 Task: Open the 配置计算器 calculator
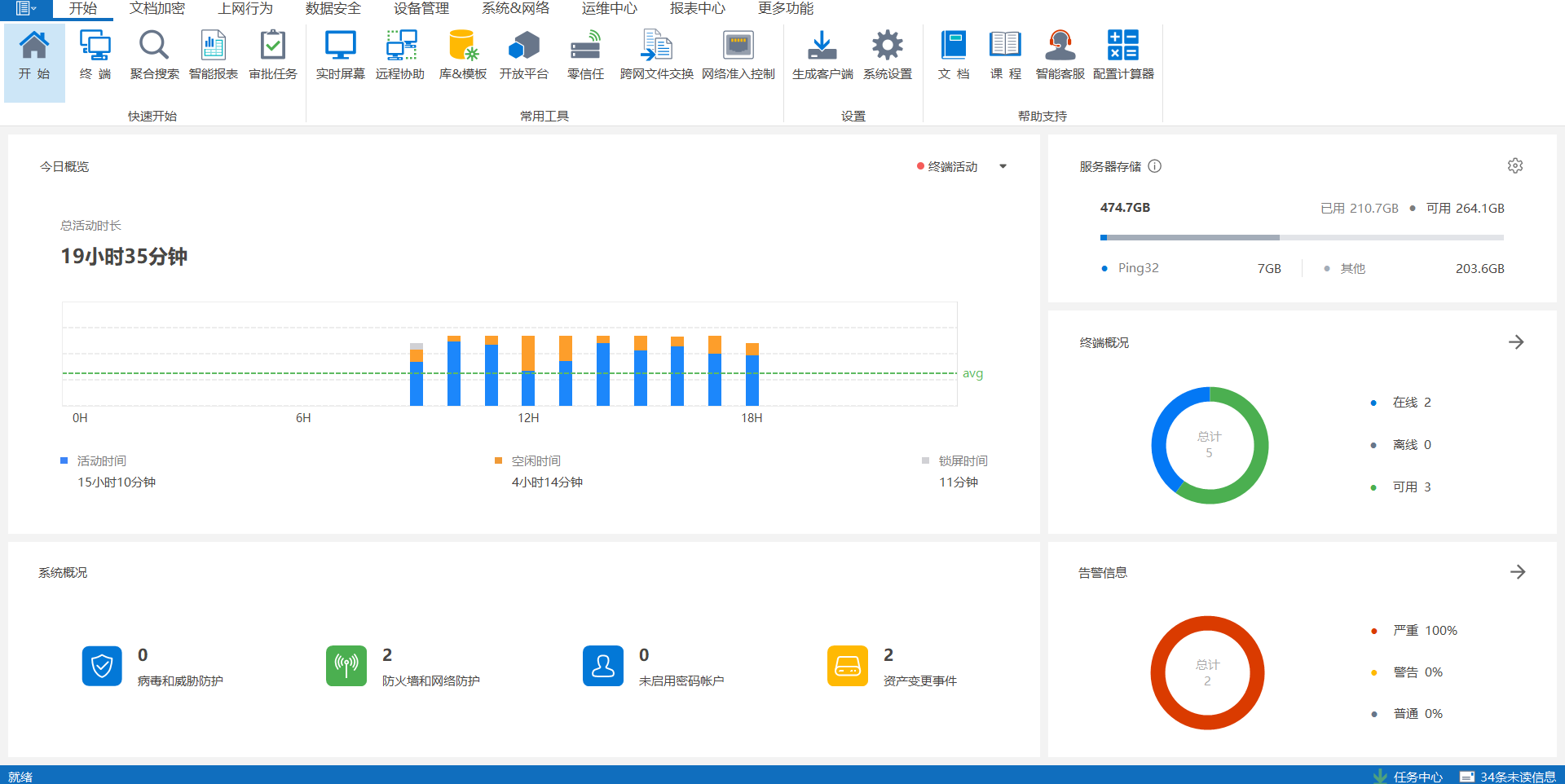point(1123,55)
